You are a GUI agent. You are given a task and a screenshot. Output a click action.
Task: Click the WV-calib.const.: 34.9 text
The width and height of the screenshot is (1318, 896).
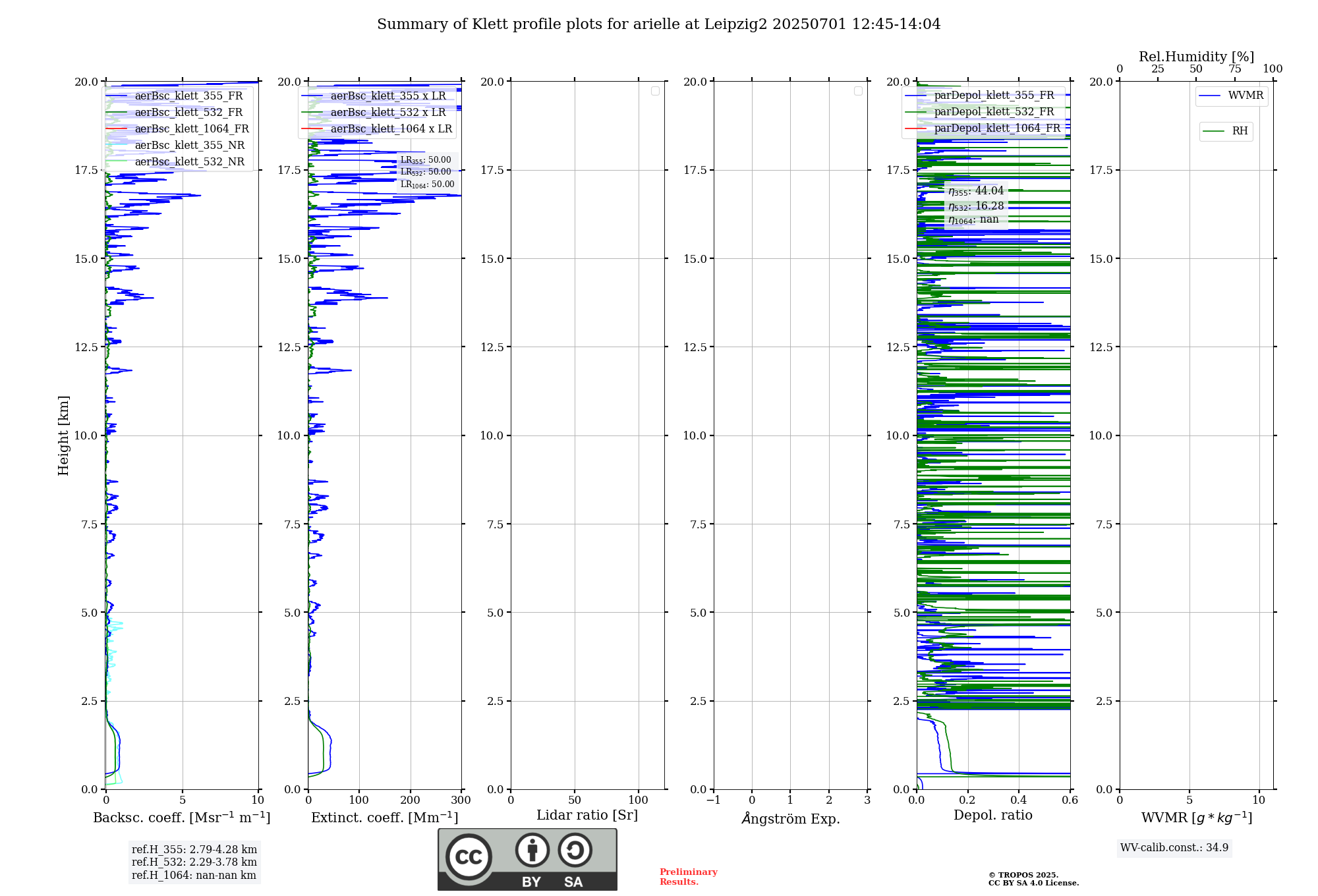point(1174,848)
